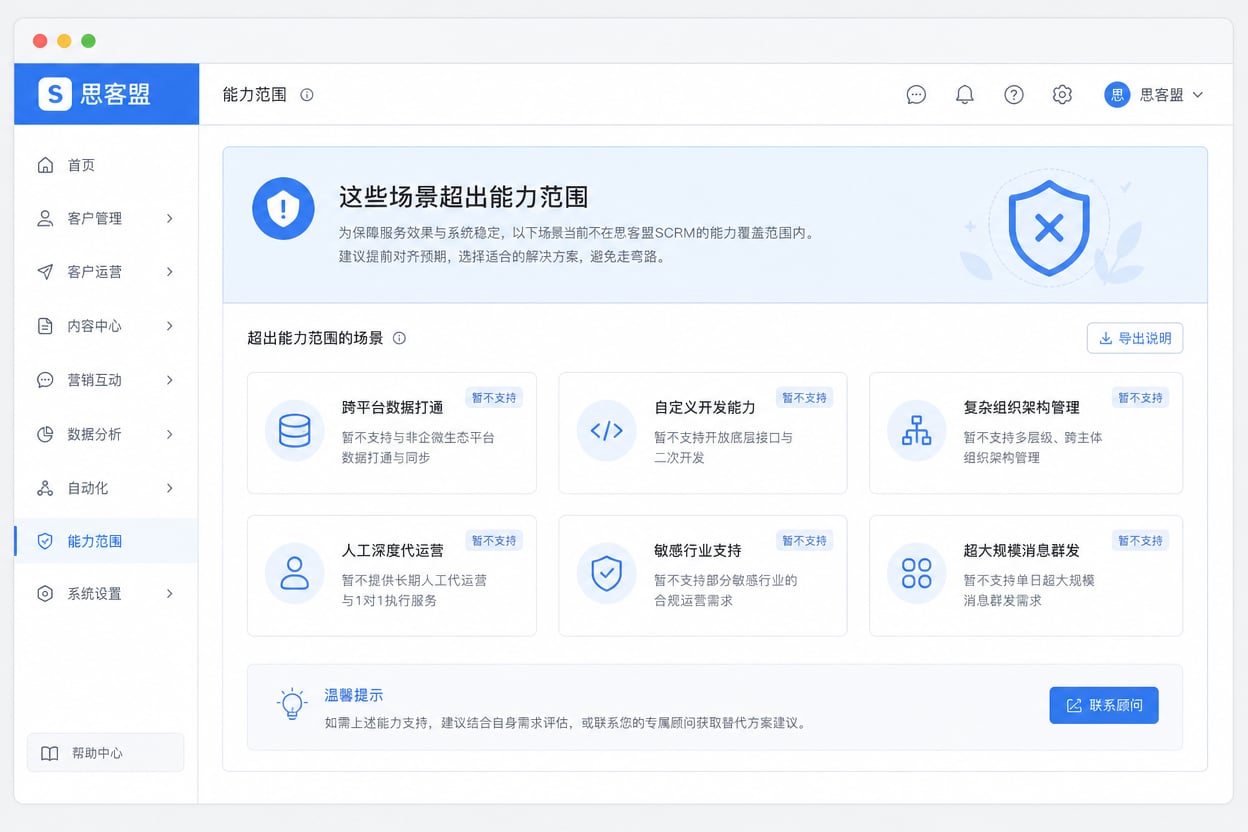
Task: Click the workflow icon beside 自动化
Action: pos(45,488)
